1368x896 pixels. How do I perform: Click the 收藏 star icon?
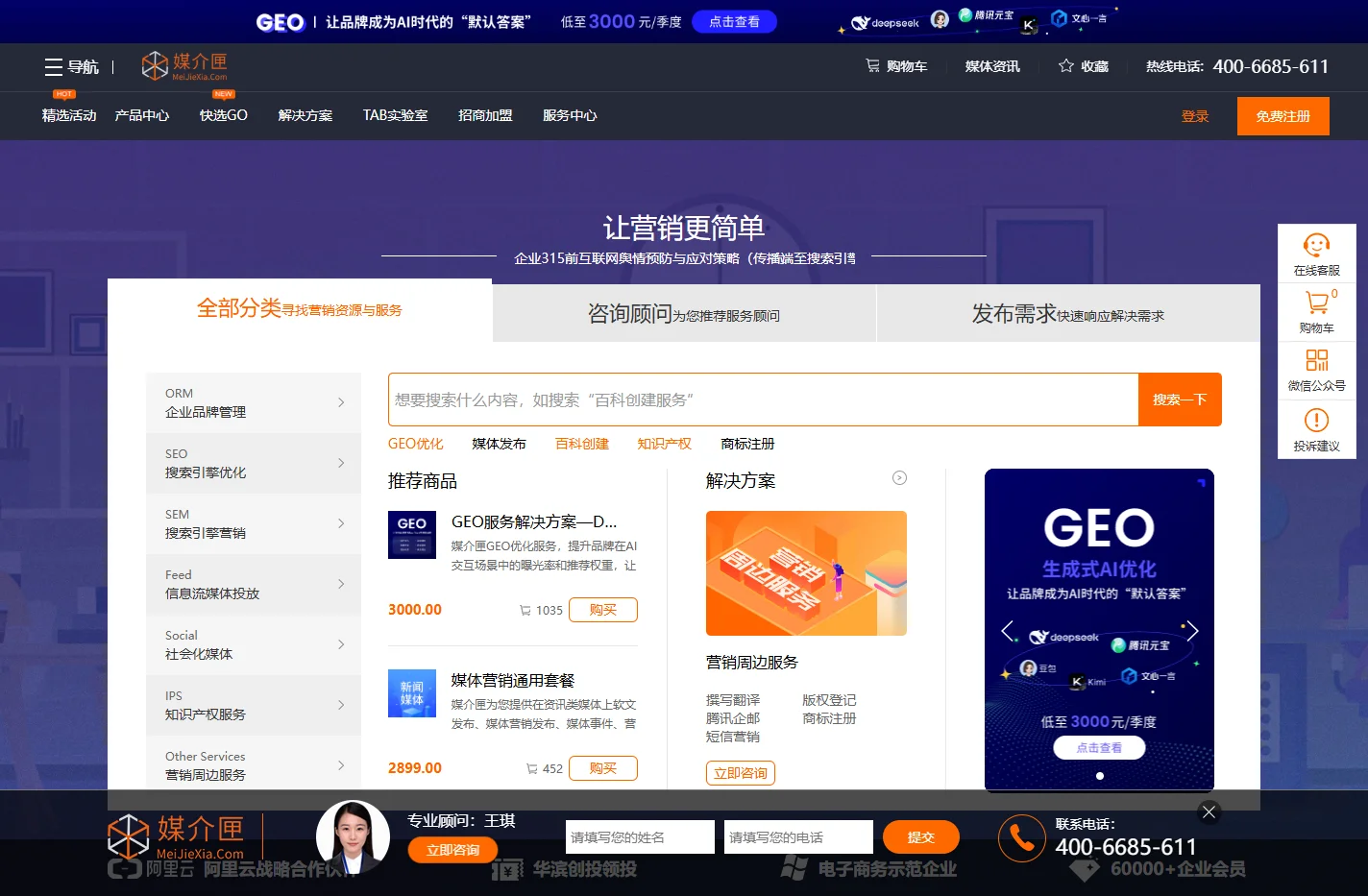tap(1065, 66)
